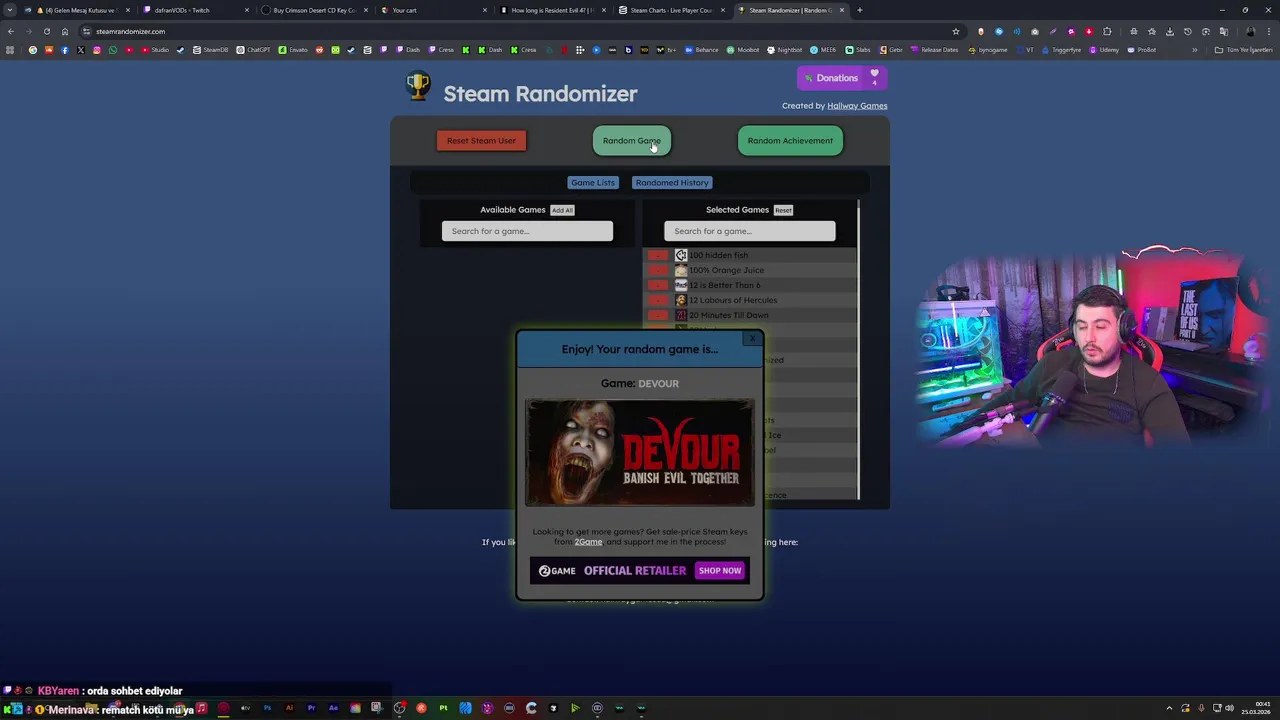Open the Premiere Pro taskbar icon
Image resolution: width=1280 pixels, height=720 pixels.
[x=311, y=709]
